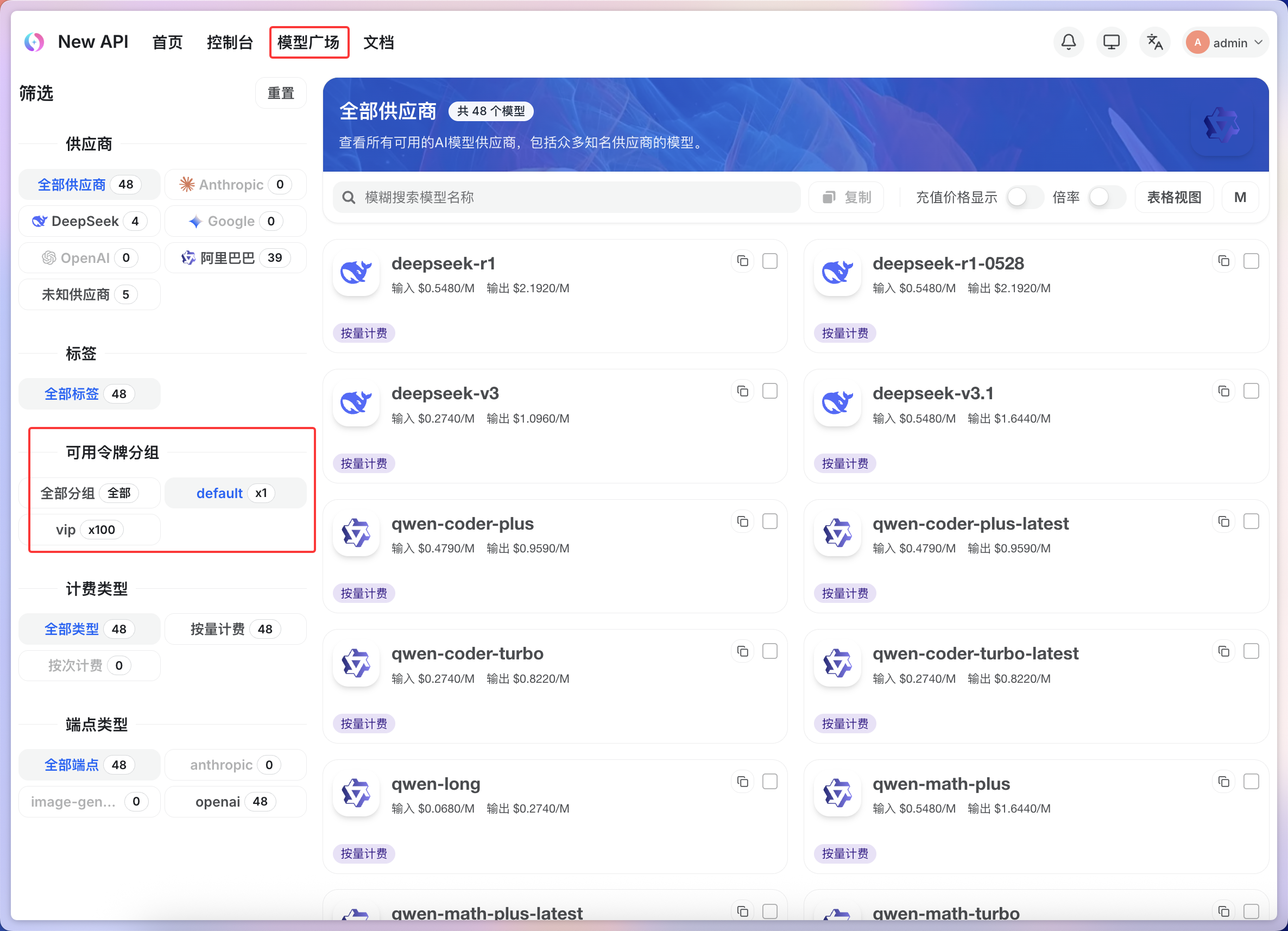Viewport: 1288px width, 931px height.
Task: Check the deepseek-v3.1 selection box
Action: pyautogui.click(x=1252, y=392)
